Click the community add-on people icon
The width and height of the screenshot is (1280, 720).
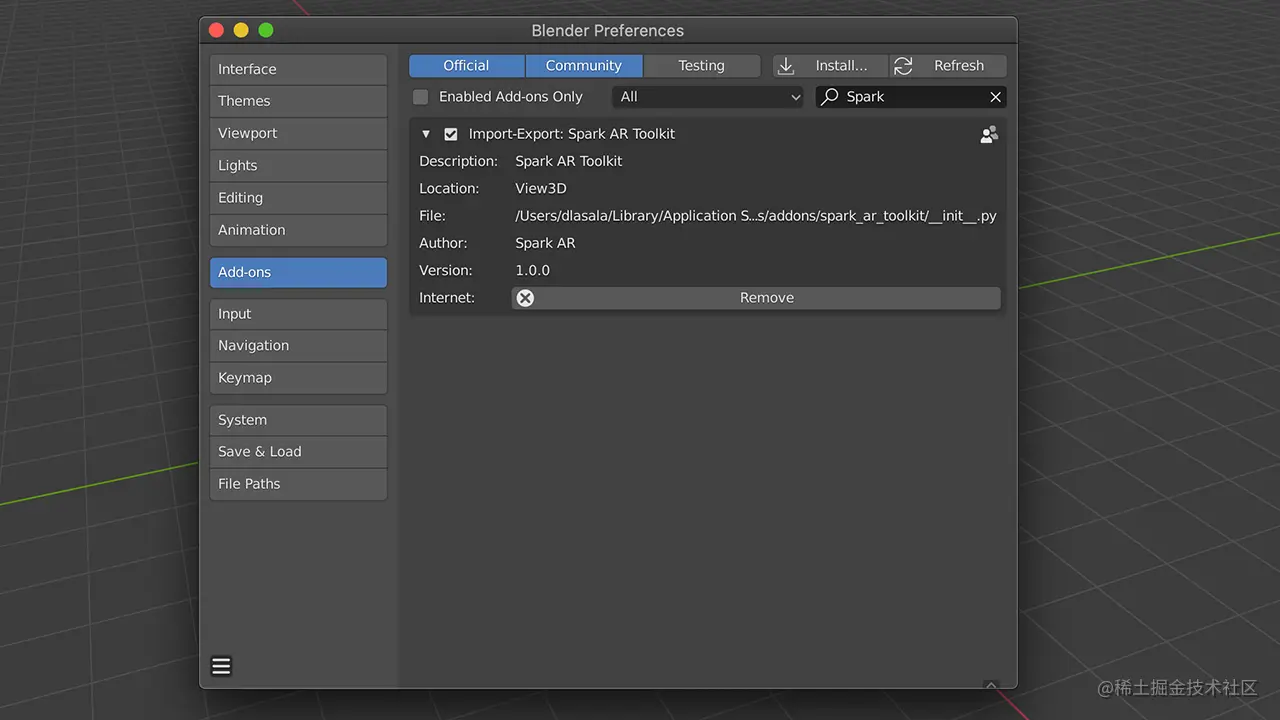pos(989,134)
